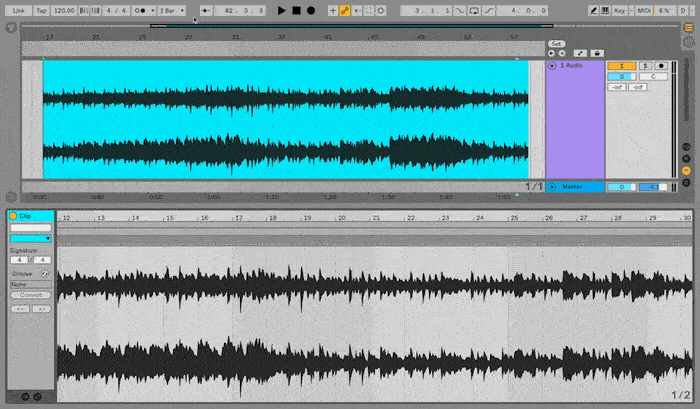
Task: Toggle the metronome button
Action: [x=140, y=10]
